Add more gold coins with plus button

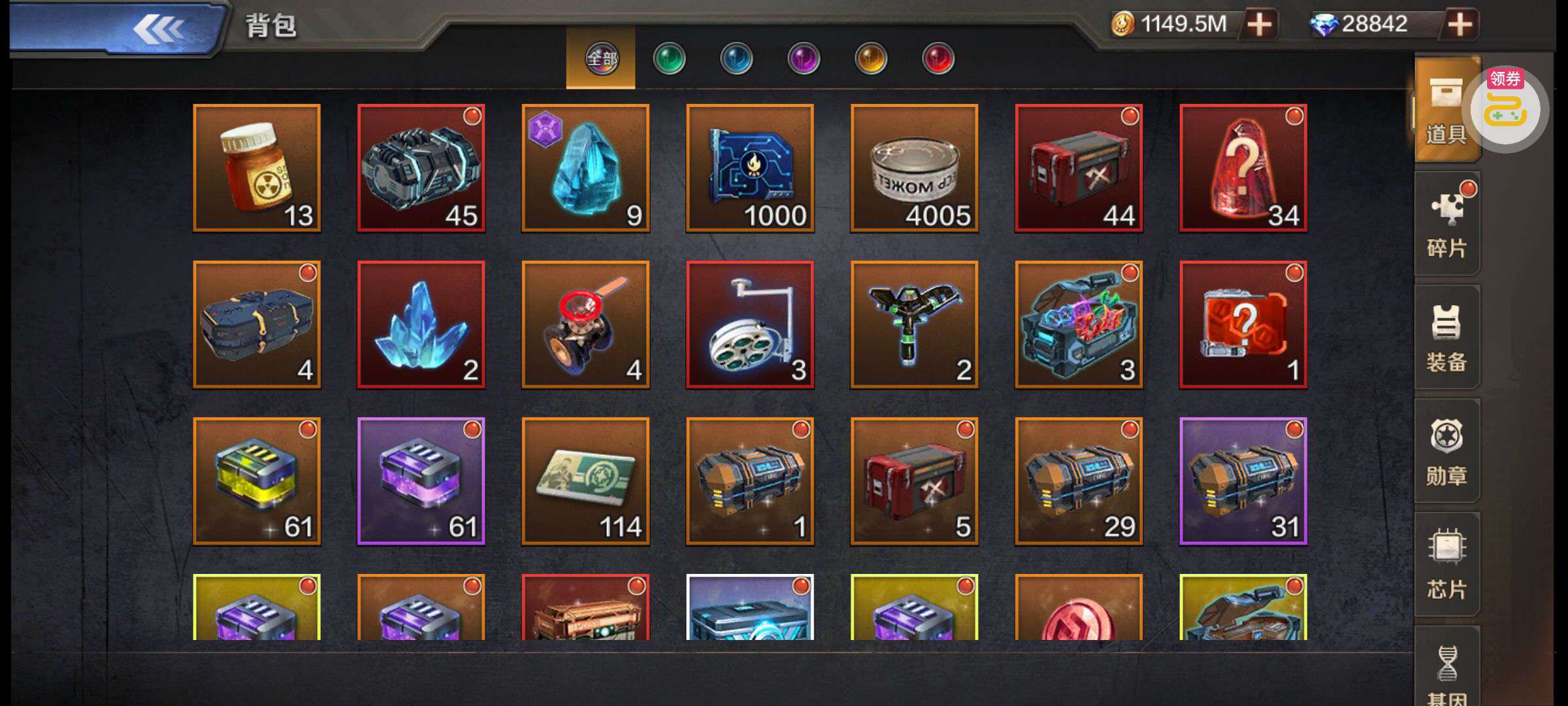1260,25
